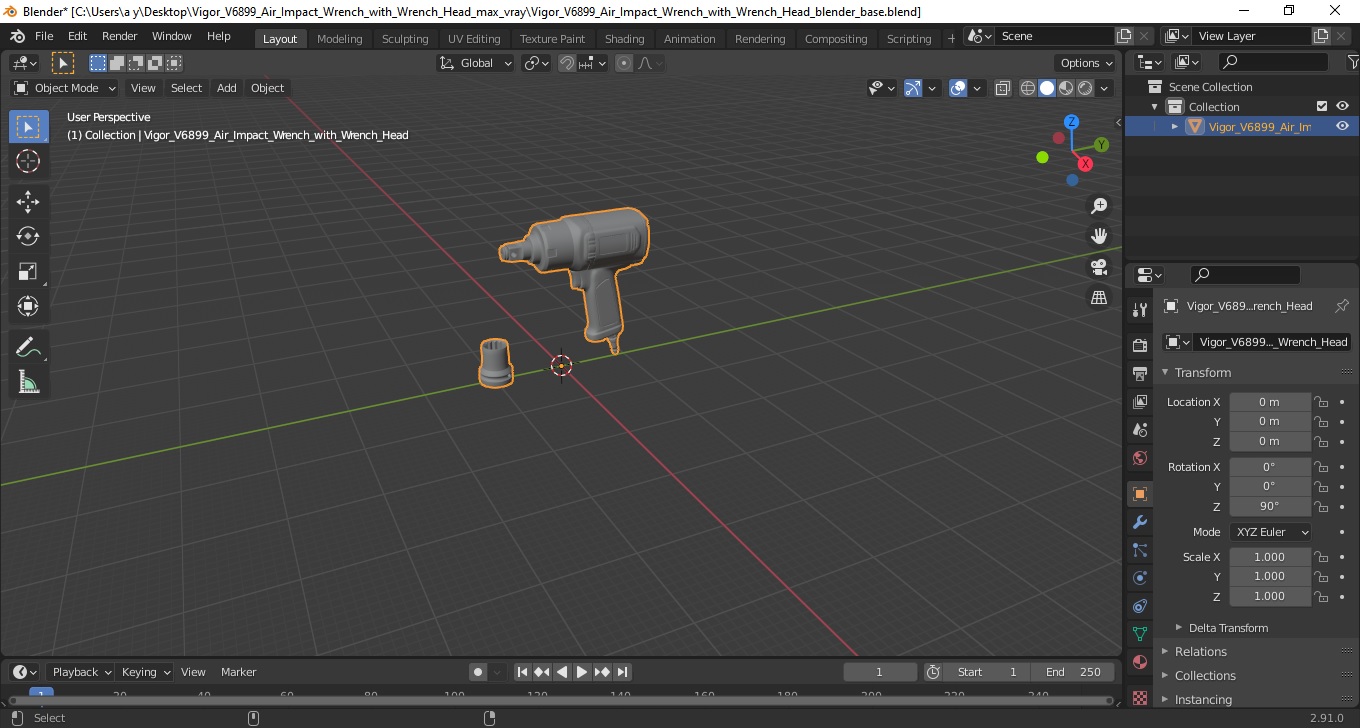Screen dimensions: 1360x728
Task: Toggle X-ray view in viewport header
Action: coord(1003,88)
